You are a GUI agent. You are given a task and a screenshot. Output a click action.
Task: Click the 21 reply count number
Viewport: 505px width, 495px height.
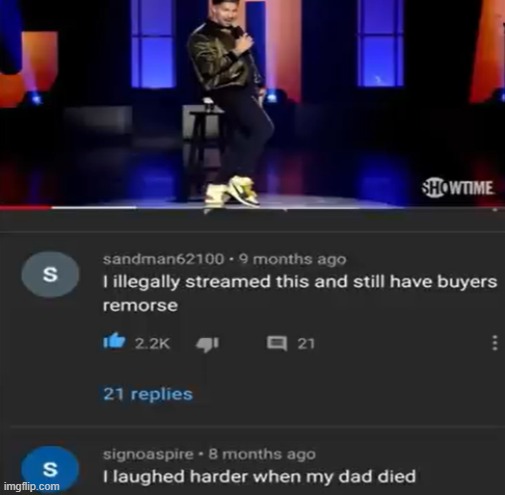306,343
